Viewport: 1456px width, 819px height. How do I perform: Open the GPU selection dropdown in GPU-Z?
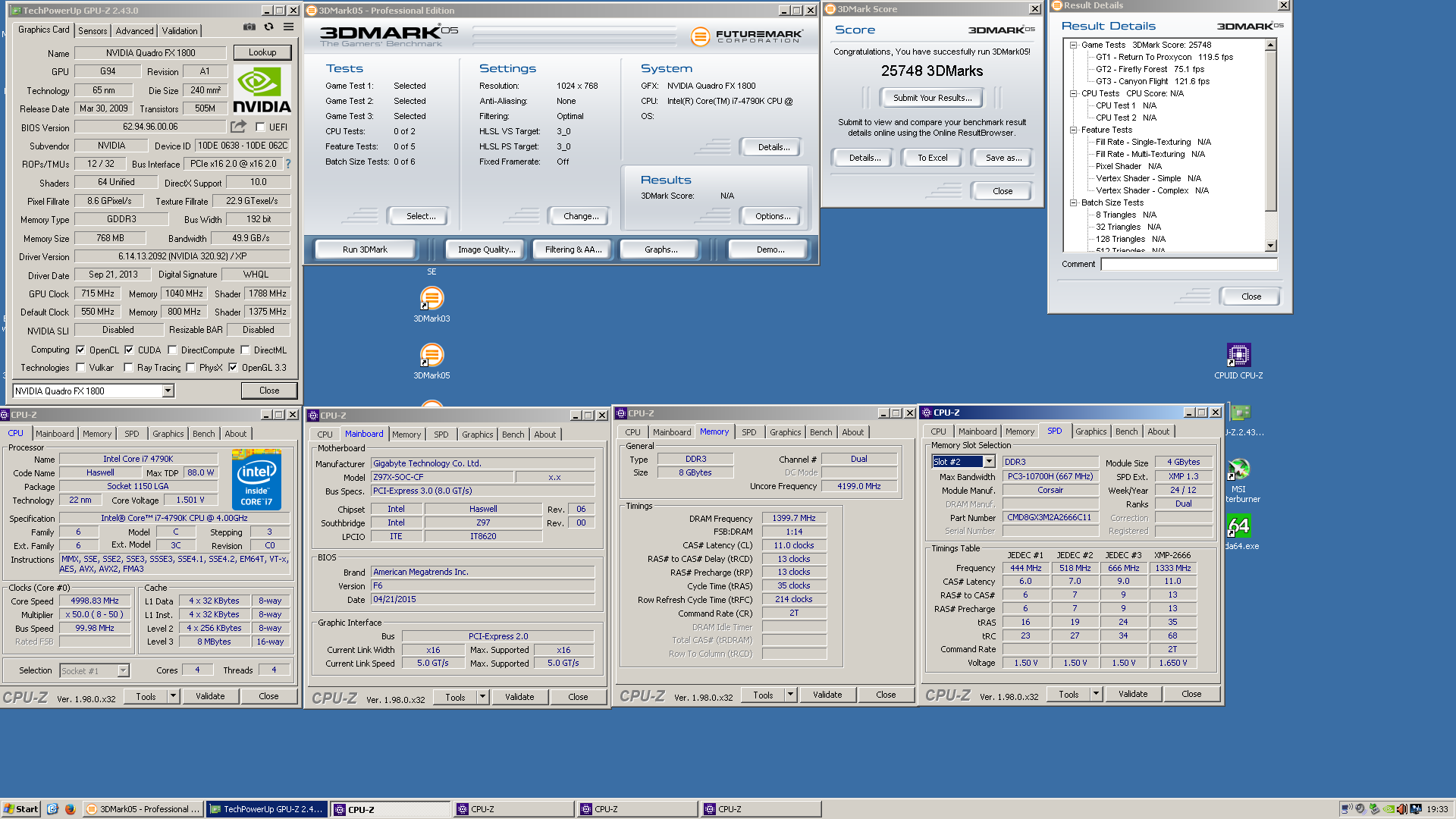click(168, 391)
